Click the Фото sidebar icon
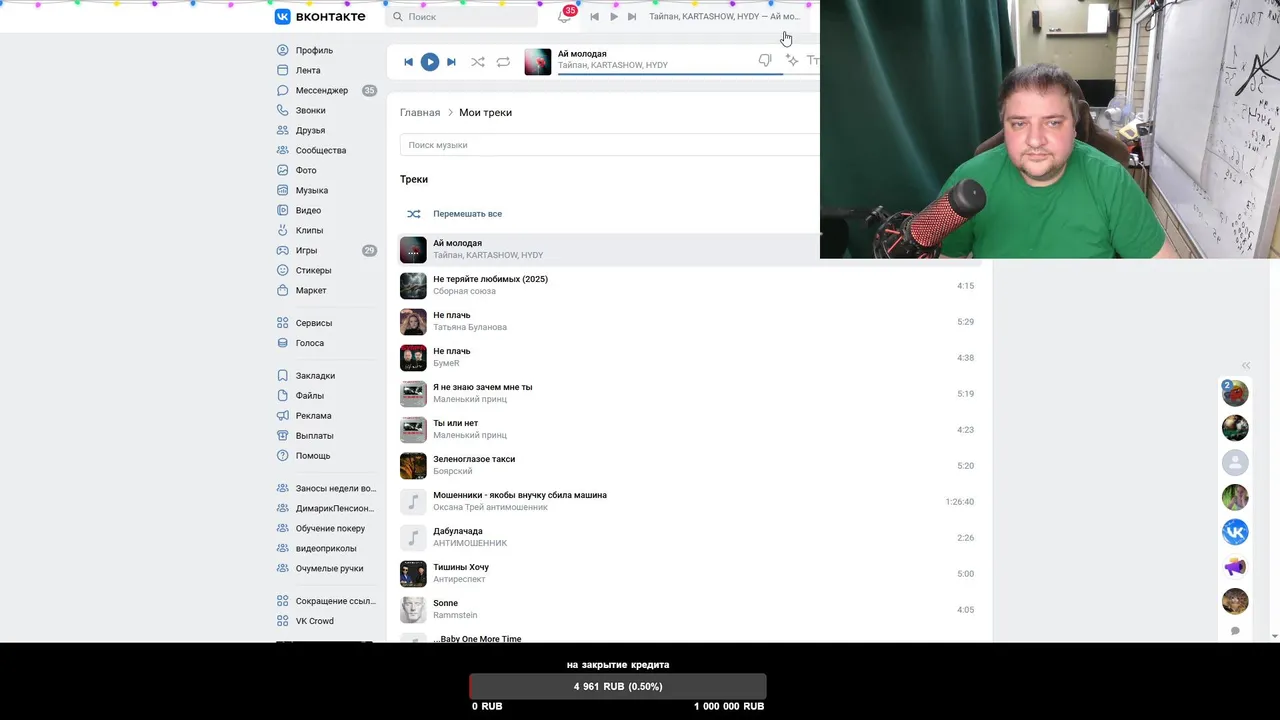 point(283,170)
